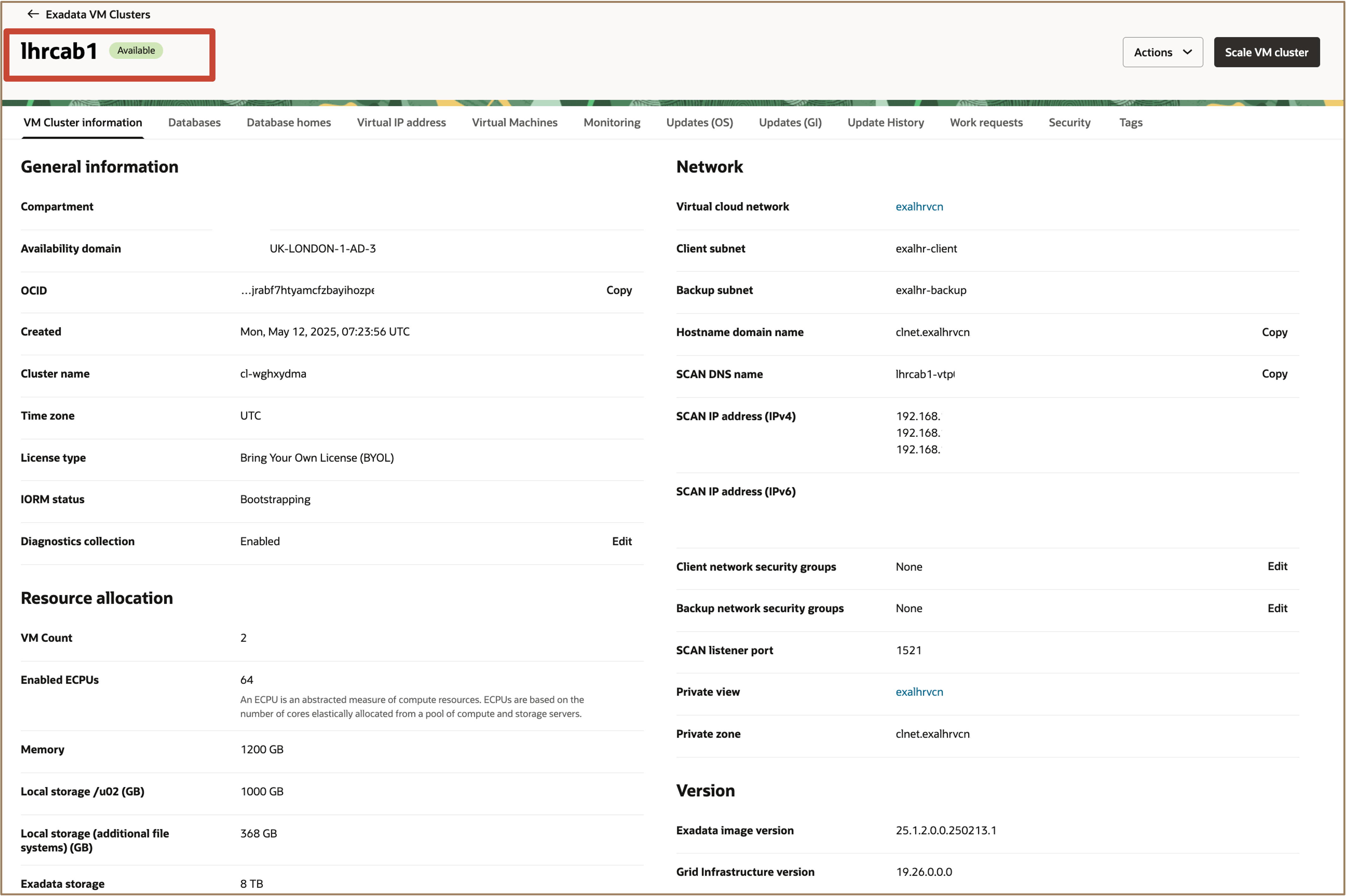This screenshot has height=896, width=1346.
Task: Open the exalhrvcn virtual cloud network link
Action: (919, 206)
